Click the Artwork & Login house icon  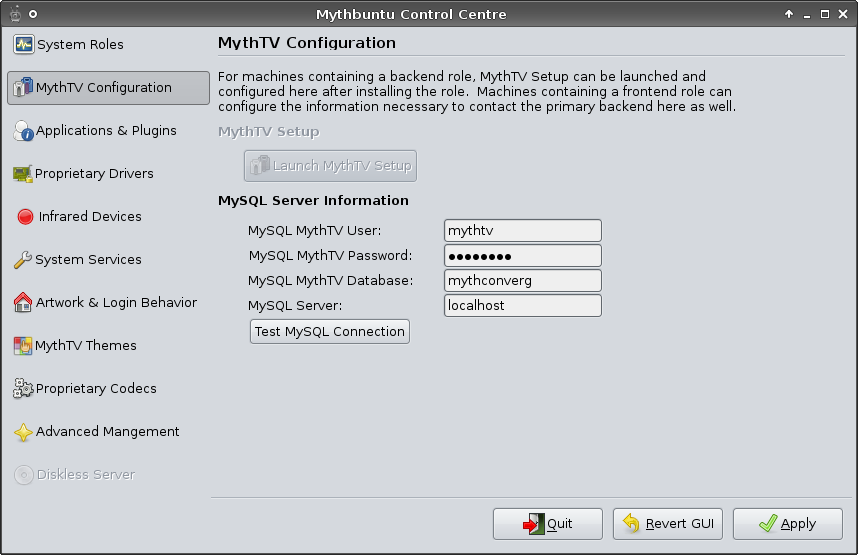(23, 303)
